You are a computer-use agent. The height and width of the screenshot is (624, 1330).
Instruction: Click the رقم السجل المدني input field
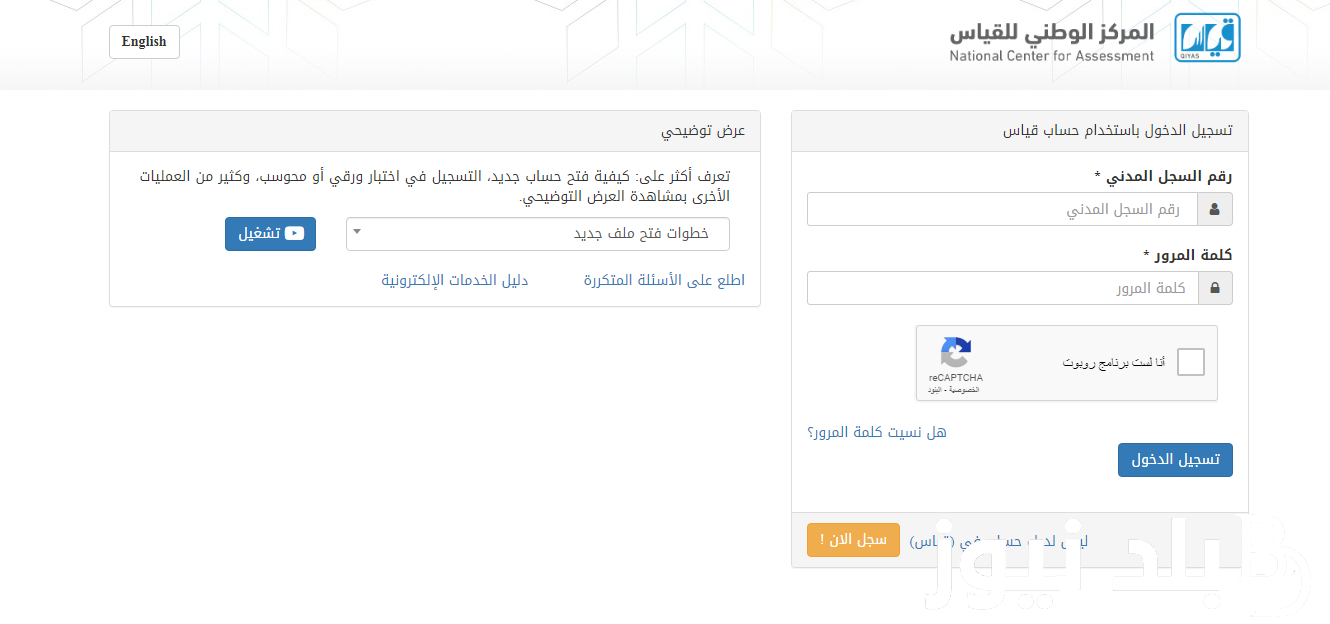tap(1002, 209)
